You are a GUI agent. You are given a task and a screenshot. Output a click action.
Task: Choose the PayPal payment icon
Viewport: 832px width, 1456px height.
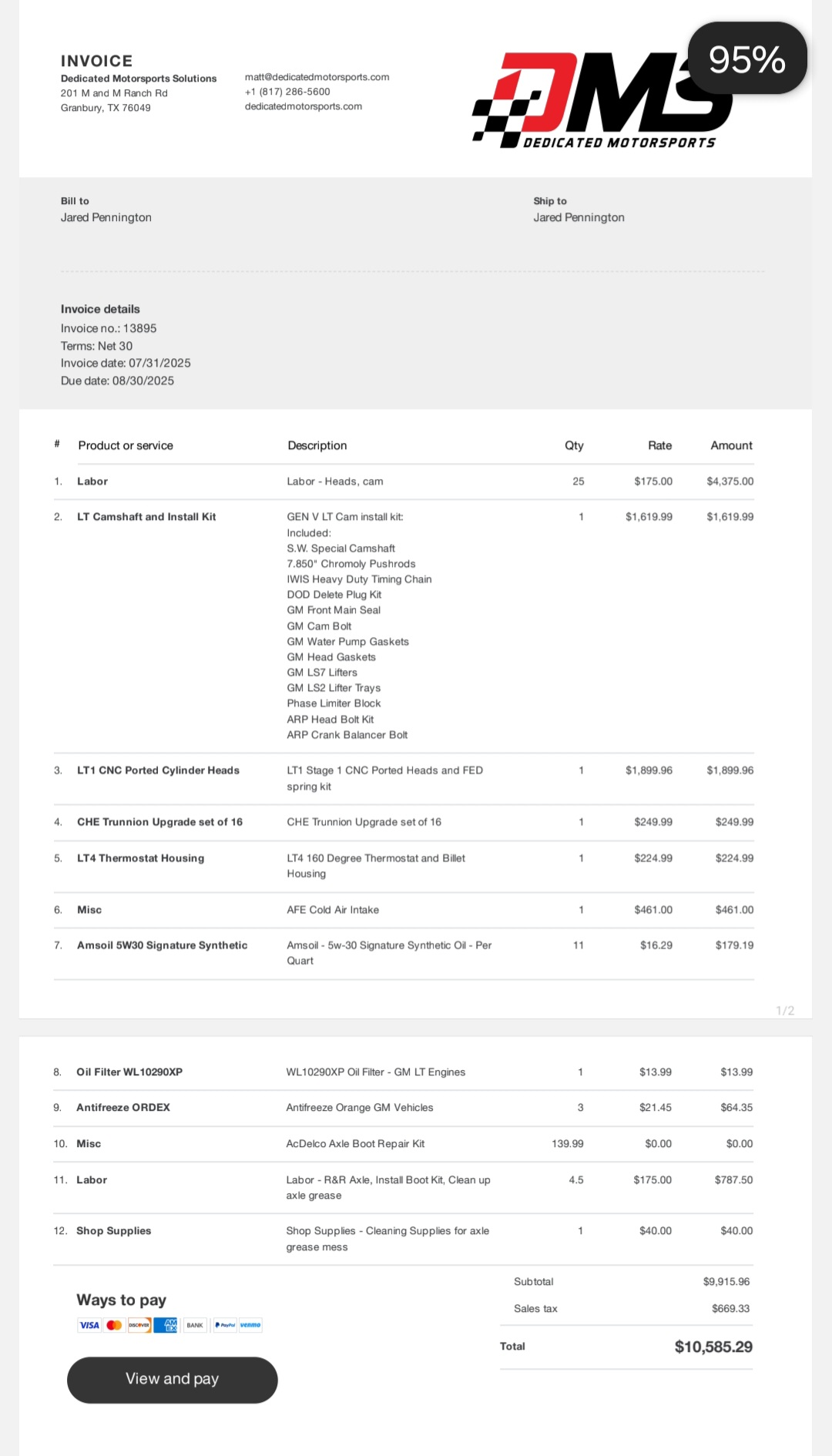225,1325
